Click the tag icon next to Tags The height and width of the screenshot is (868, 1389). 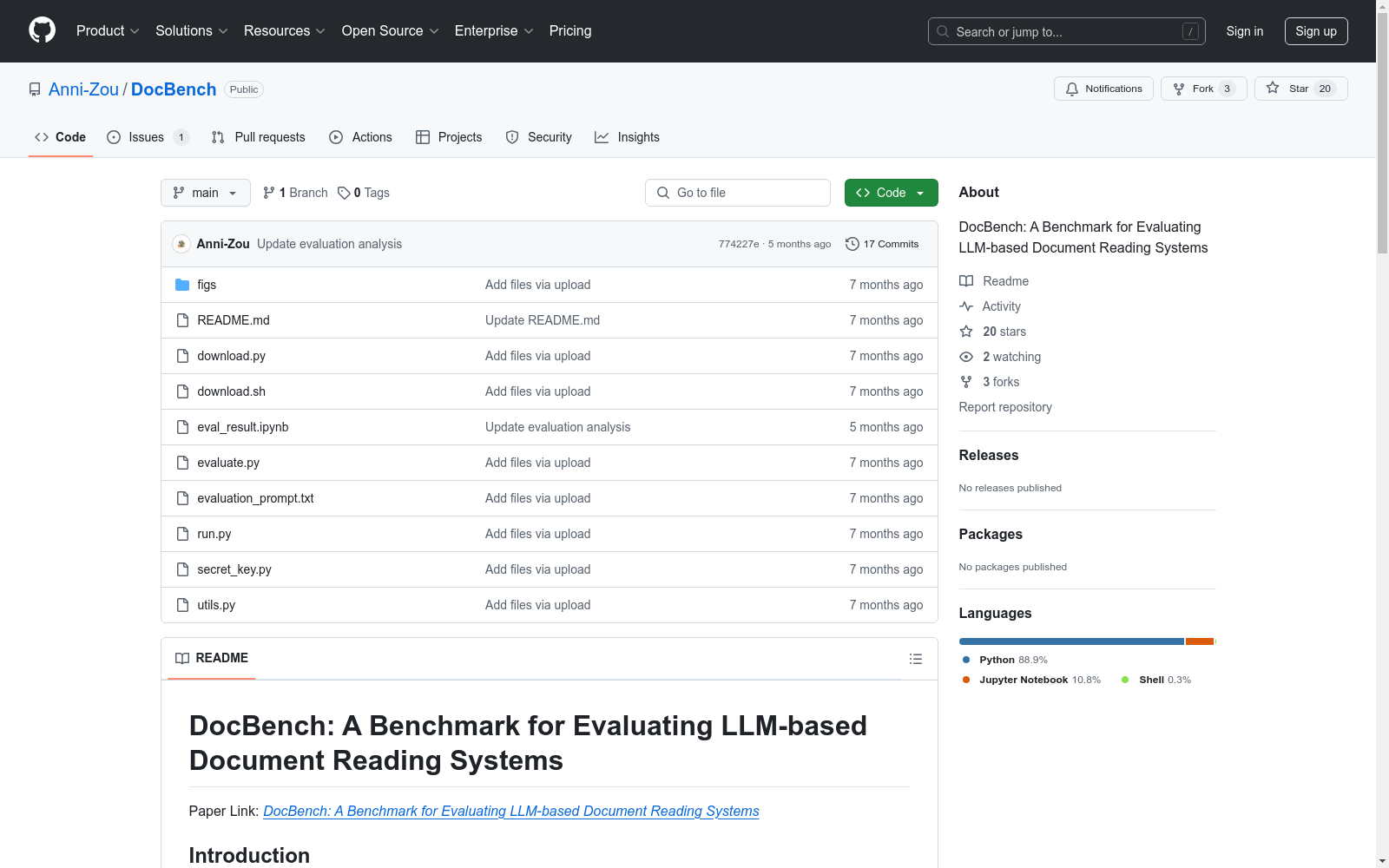(x=344, y=193)
